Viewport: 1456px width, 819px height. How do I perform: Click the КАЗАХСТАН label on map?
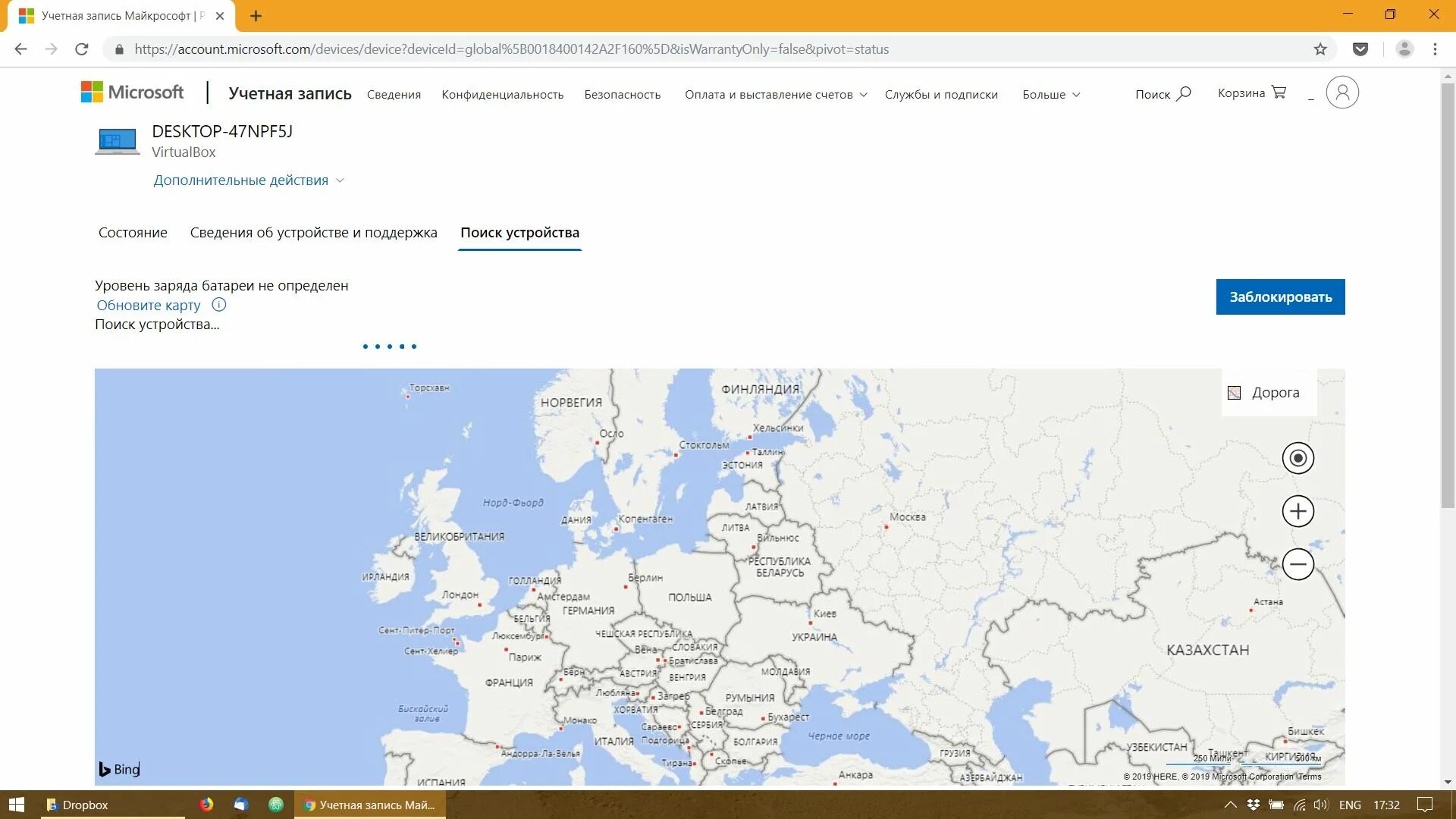pyautogui.click(x=1207, y=650)
